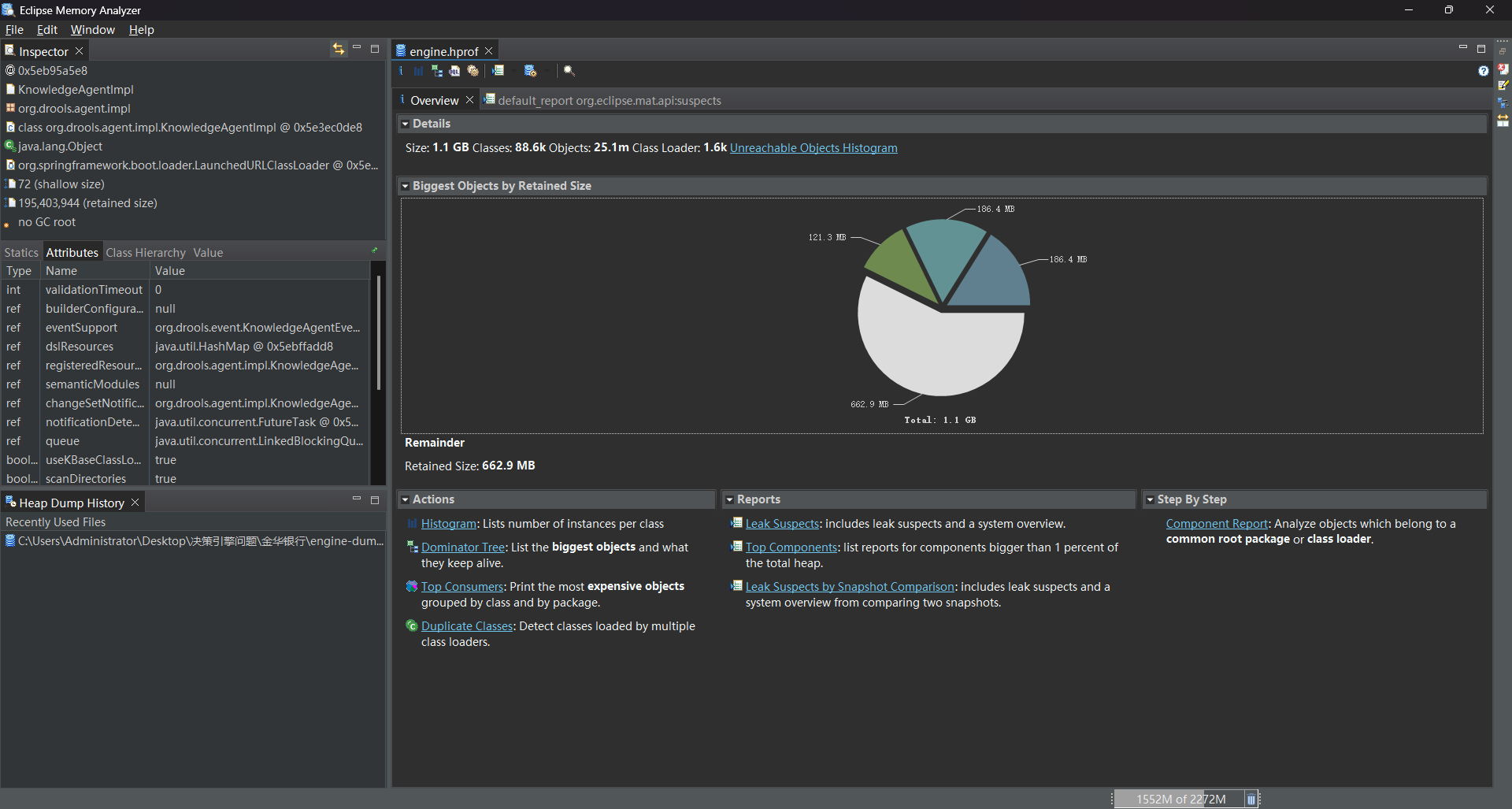Collapse Biggest Objects by Retained Size section
The width and height of the screenshot is (1512, 809).
(405, 186)
